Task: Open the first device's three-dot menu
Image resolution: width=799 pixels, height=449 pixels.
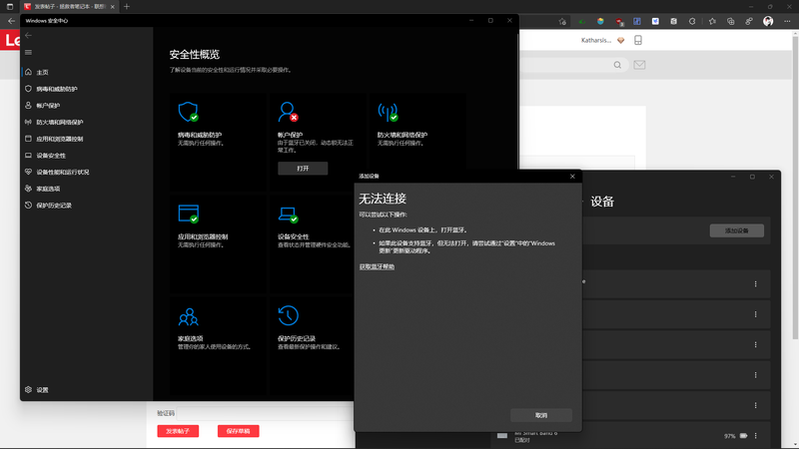Action: pos(755,284)
